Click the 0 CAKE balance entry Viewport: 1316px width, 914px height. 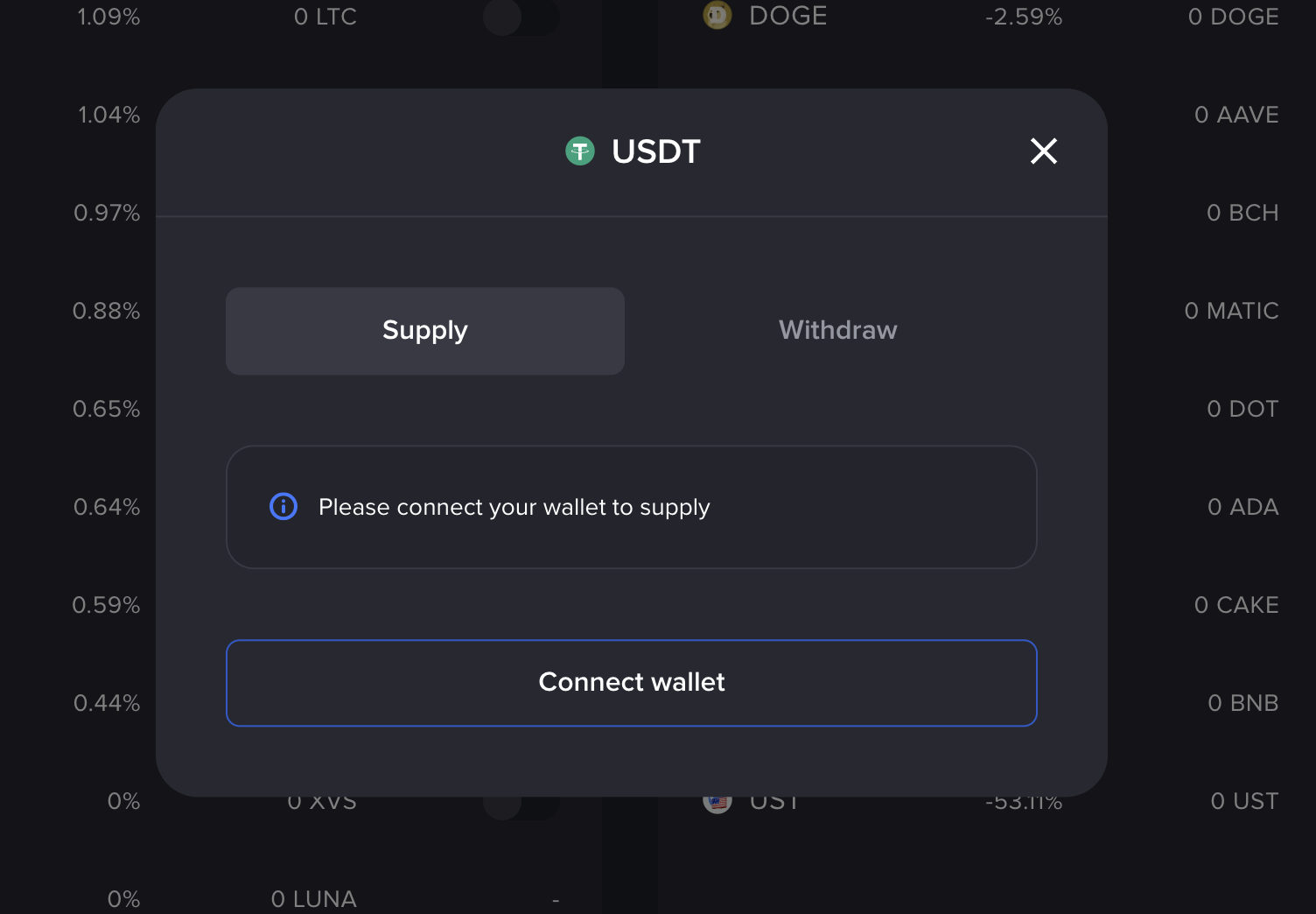(1236, 605)
